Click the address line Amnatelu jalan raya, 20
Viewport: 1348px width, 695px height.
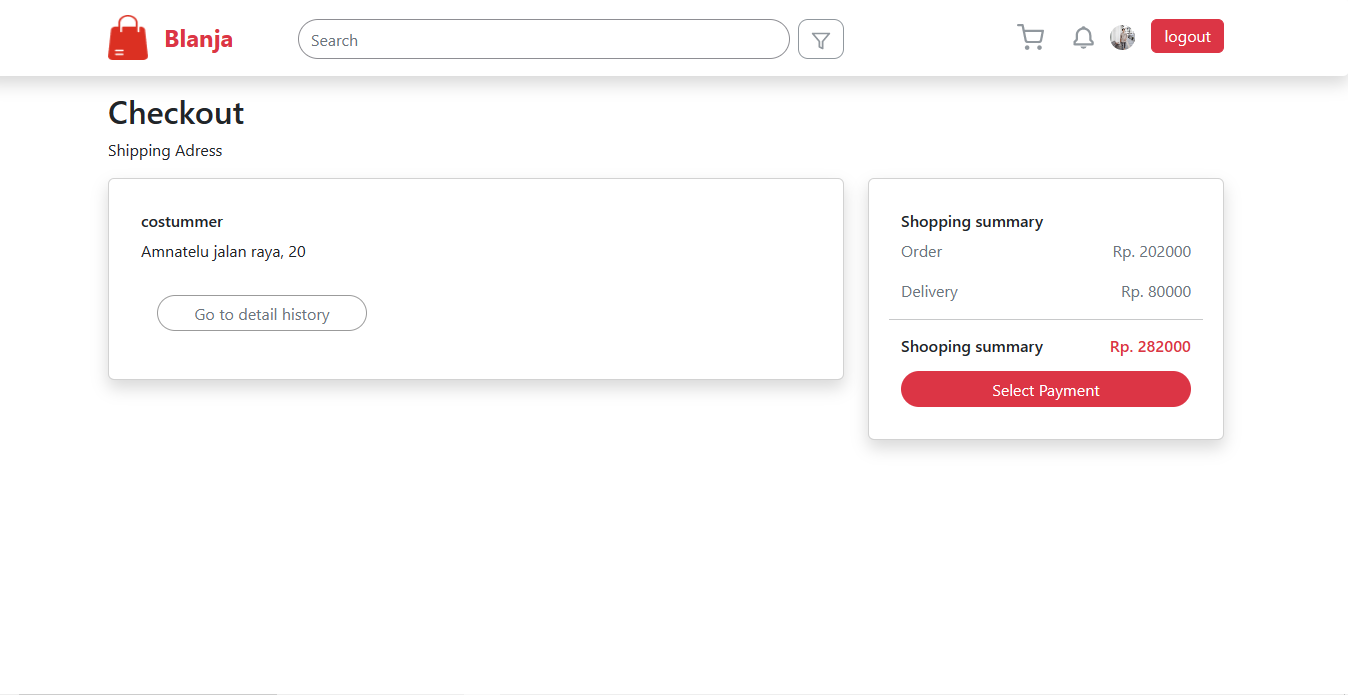point(223,251)
